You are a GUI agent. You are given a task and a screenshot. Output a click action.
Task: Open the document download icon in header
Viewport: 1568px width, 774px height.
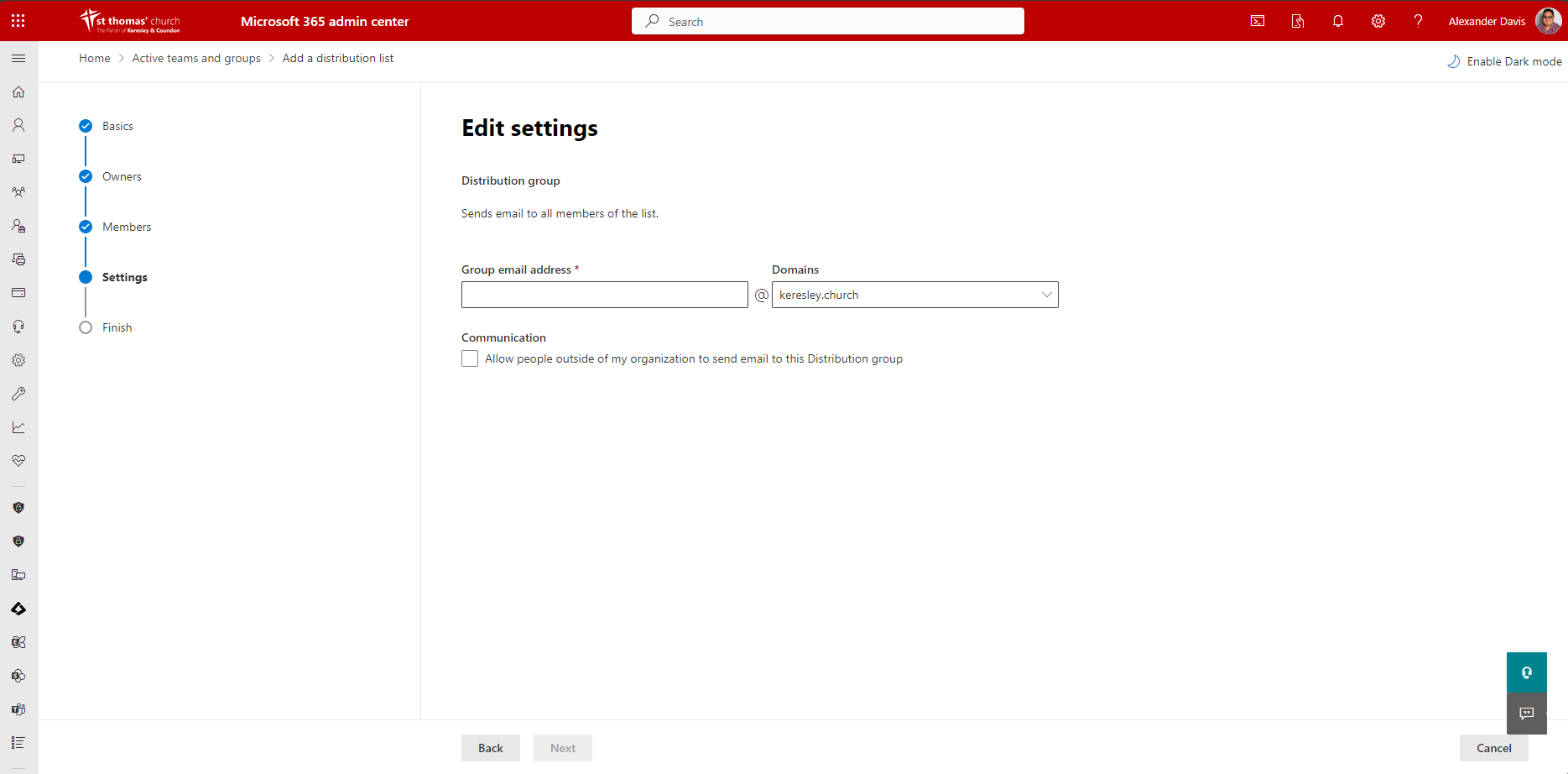click(1298, 21)
